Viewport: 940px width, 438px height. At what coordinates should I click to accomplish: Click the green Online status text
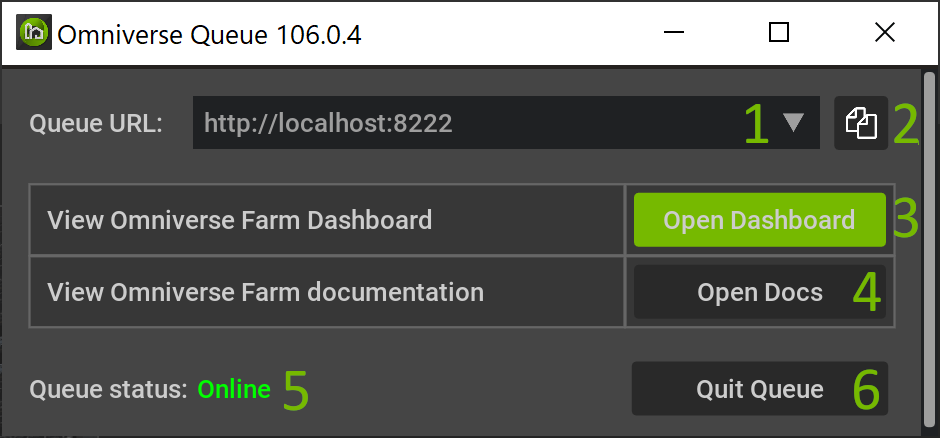point(234,389)
